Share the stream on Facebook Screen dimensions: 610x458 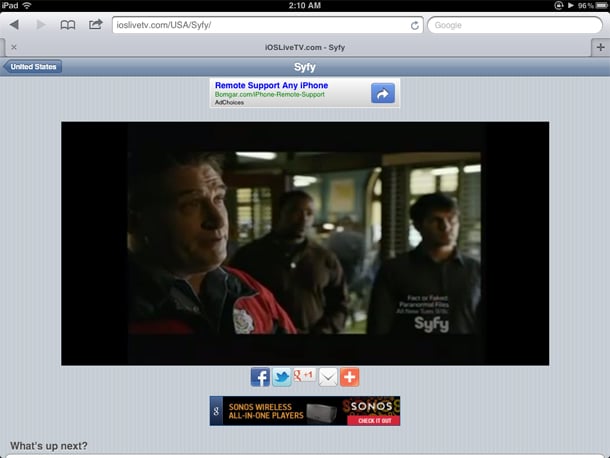click(260, 377)
